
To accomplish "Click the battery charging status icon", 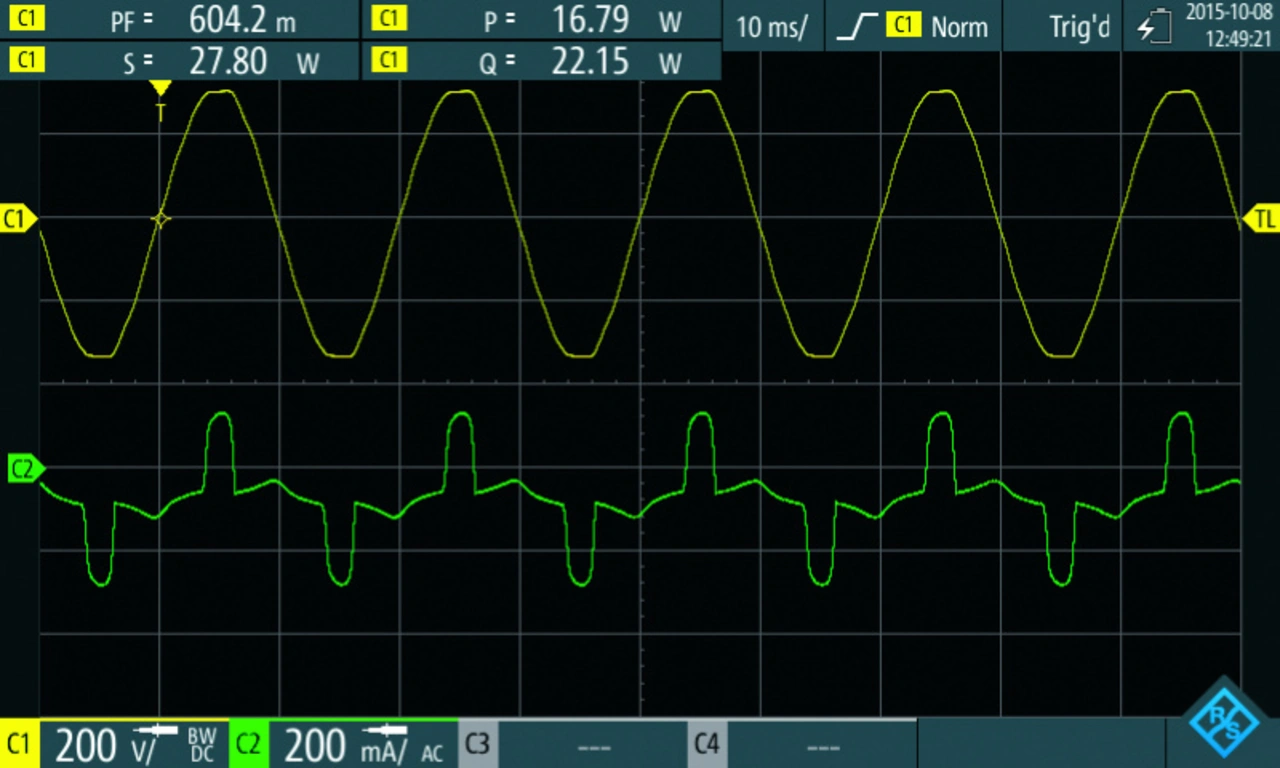I will (x=1154, y=27).
